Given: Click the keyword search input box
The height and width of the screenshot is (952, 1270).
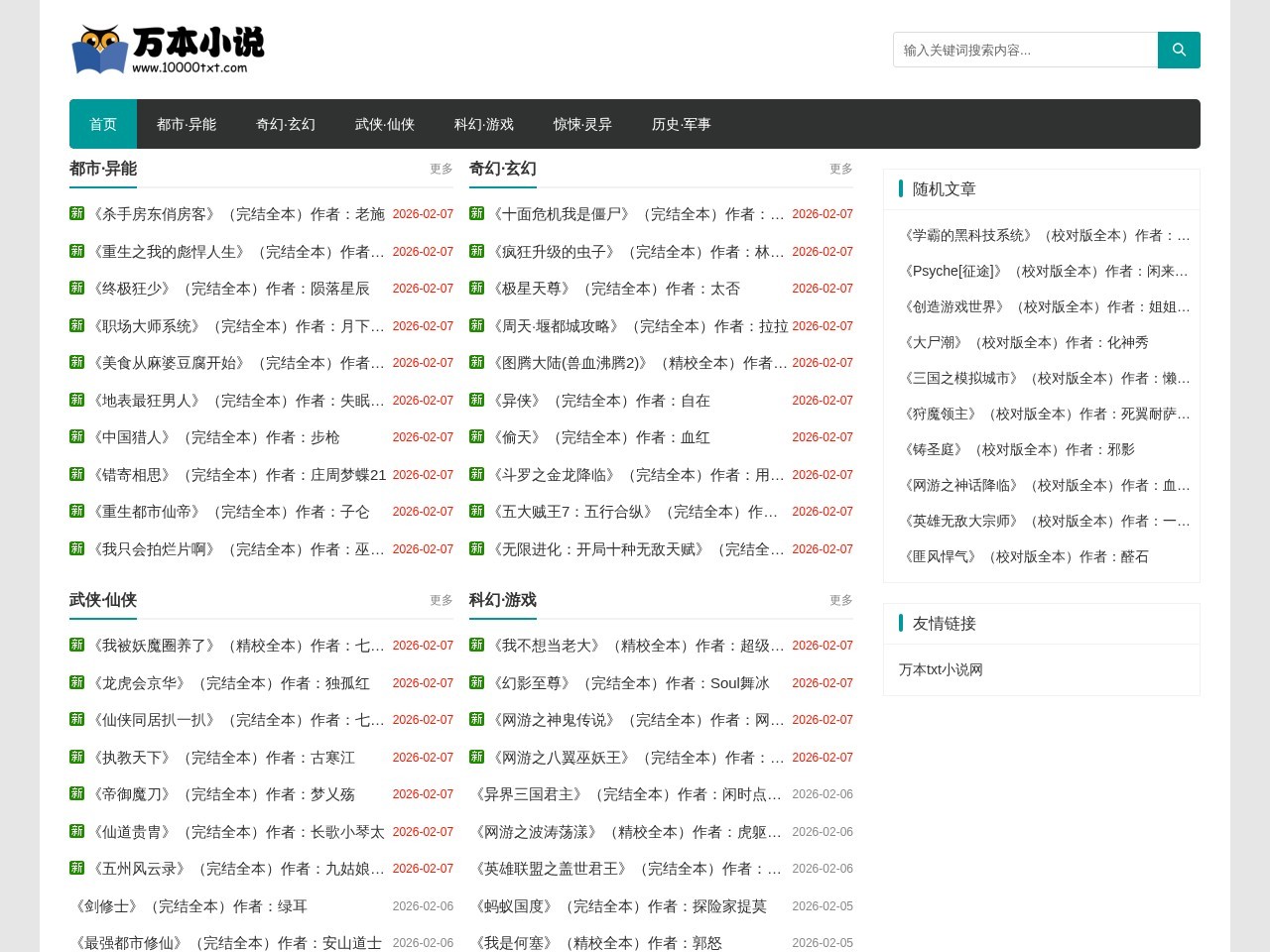Looking at the screenshot, I should (1022, 50).
